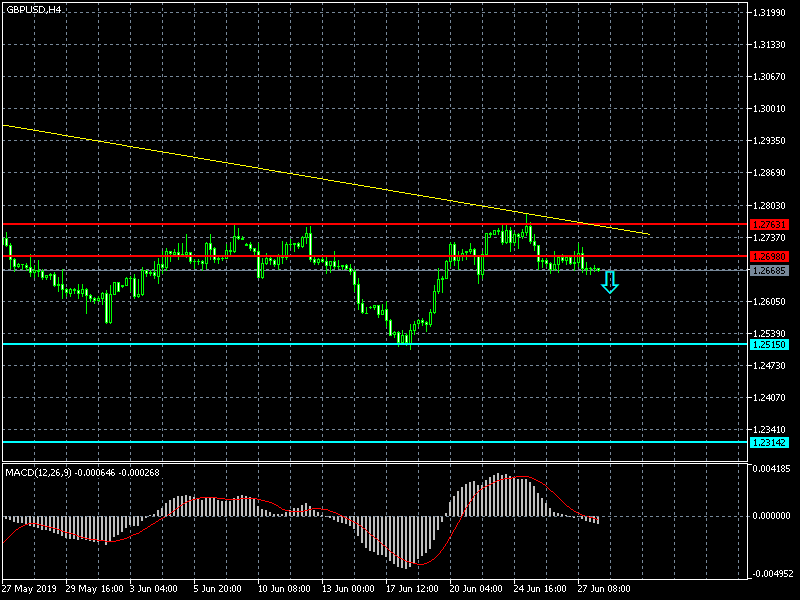Select the lowest cyan horizontal support line

[x=300, y=442]
